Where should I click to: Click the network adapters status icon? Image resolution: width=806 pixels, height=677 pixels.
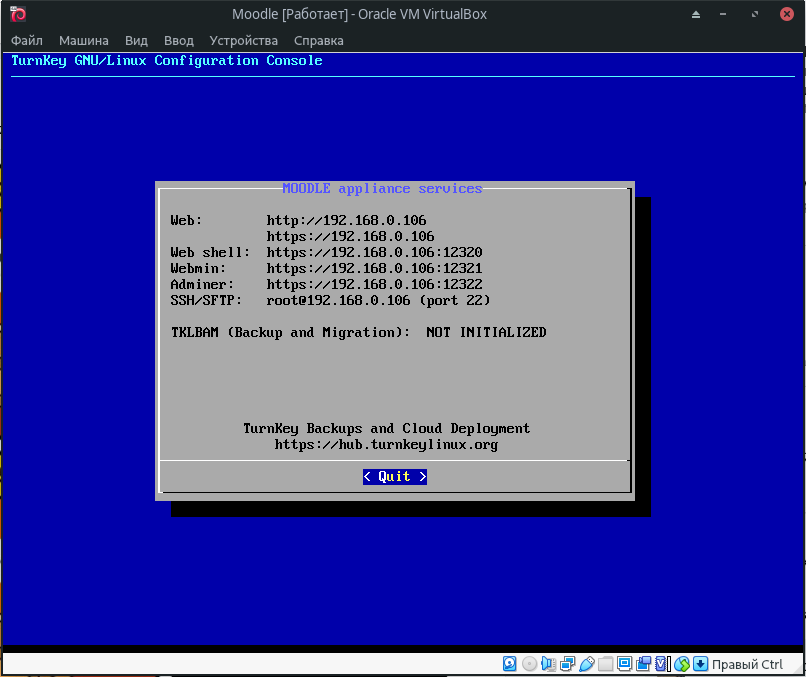[567, 664]
